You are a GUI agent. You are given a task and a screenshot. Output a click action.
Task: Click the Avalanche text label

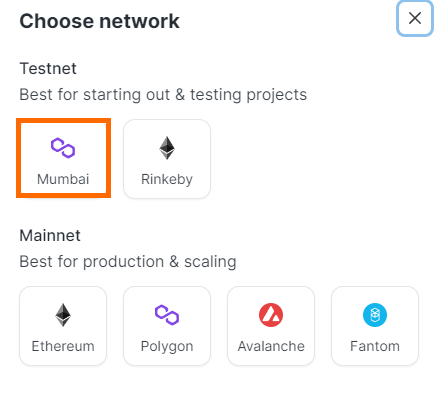point(271,346)
